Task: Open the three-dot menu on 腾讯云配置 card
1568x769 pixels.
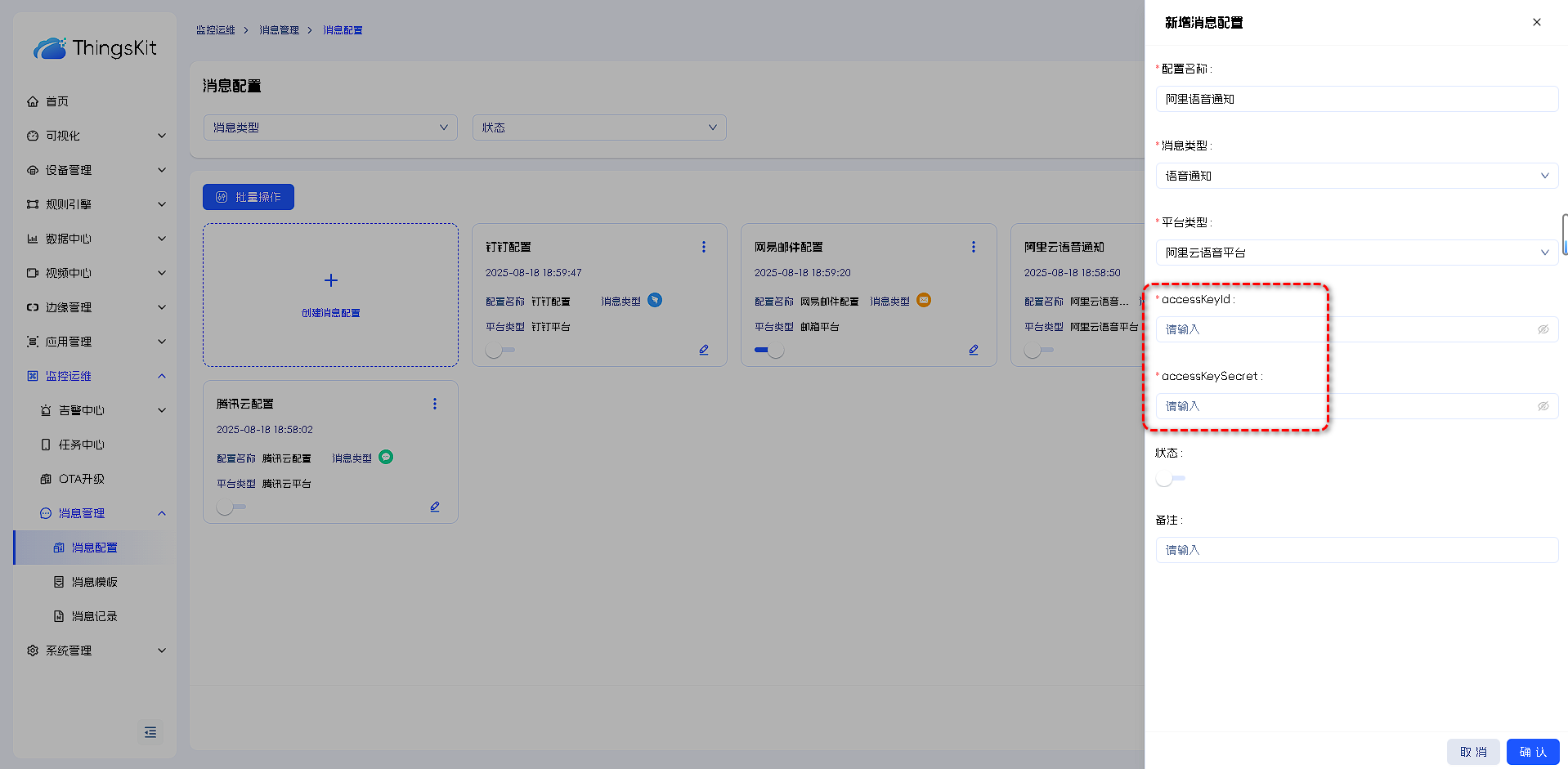Action: tap(434, 404)
